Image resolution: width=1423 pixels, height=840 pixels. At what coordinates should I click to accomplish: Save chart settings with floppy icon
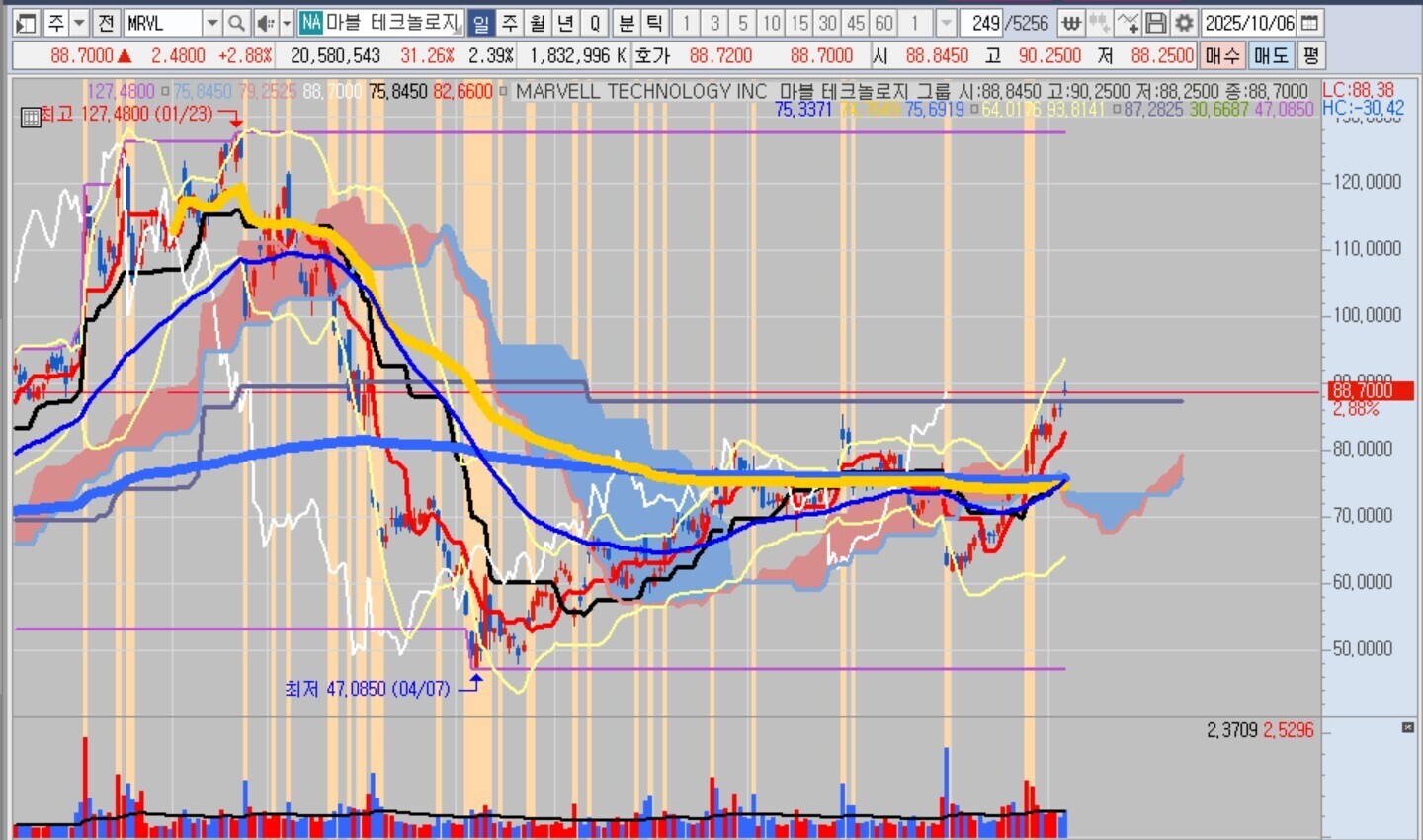click(1155, 23)
